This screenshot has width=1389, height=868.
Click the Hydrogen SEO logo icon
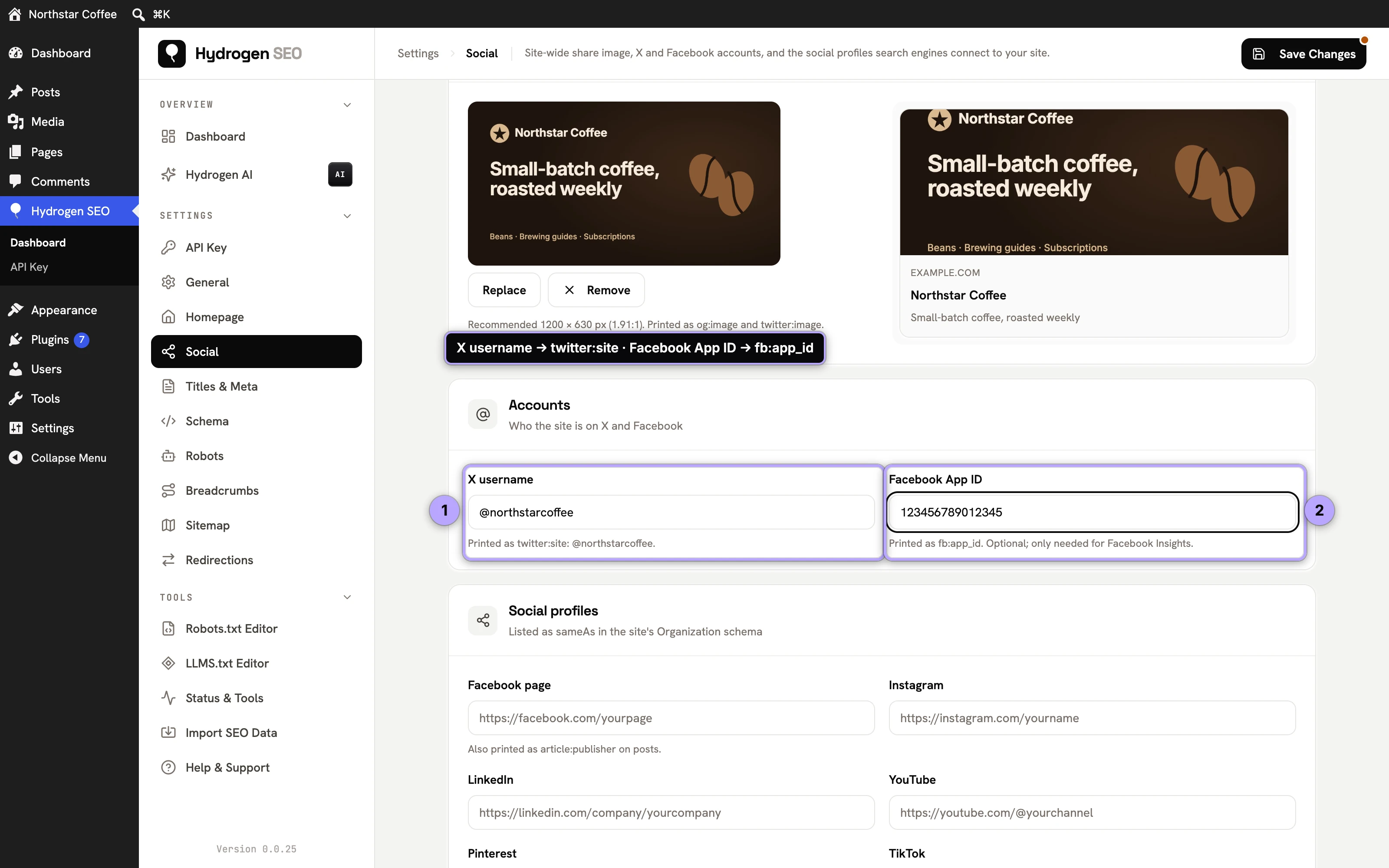tap(171, 53)
